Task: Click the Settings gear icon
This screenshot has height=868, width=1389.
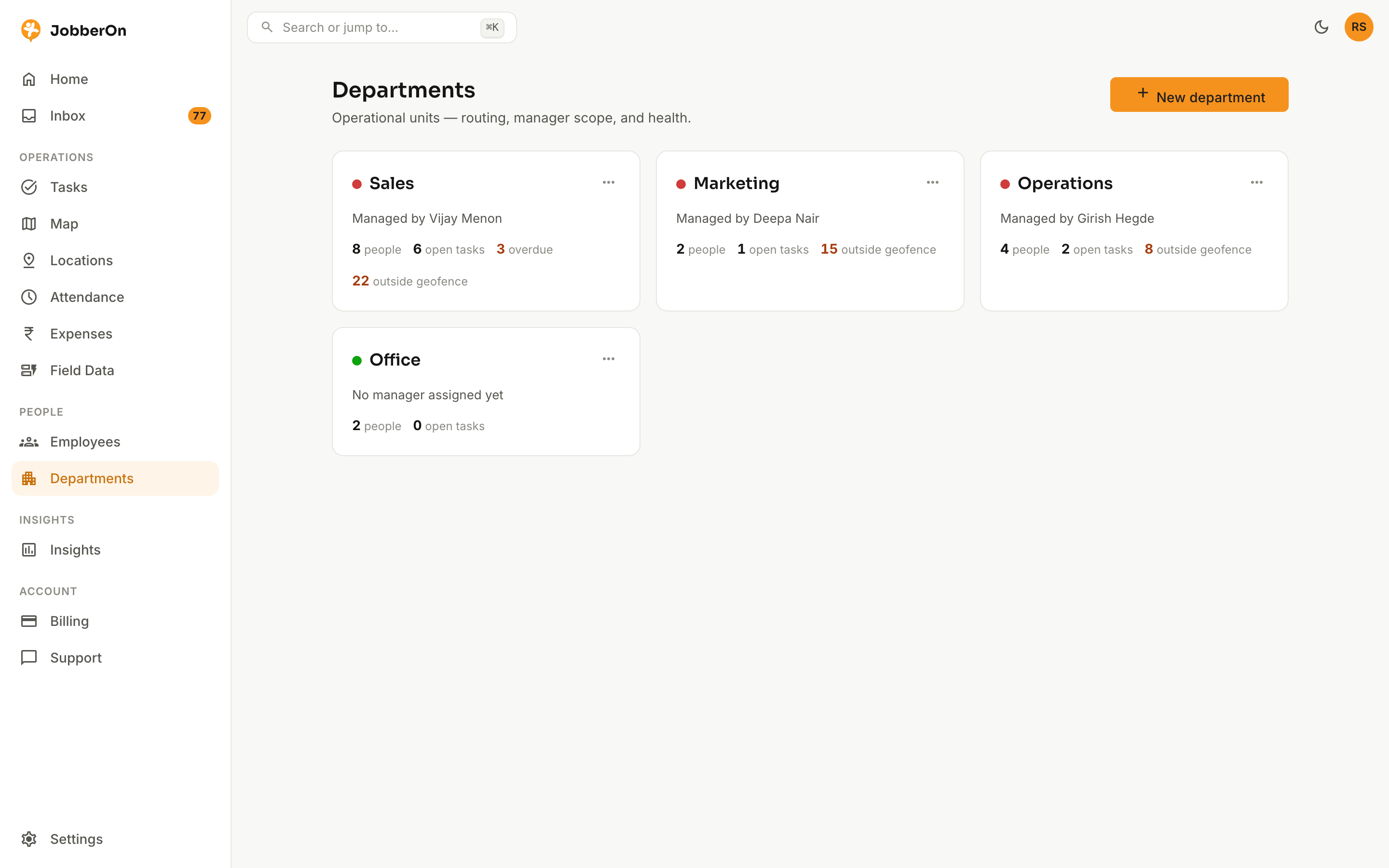Action: 29,839
